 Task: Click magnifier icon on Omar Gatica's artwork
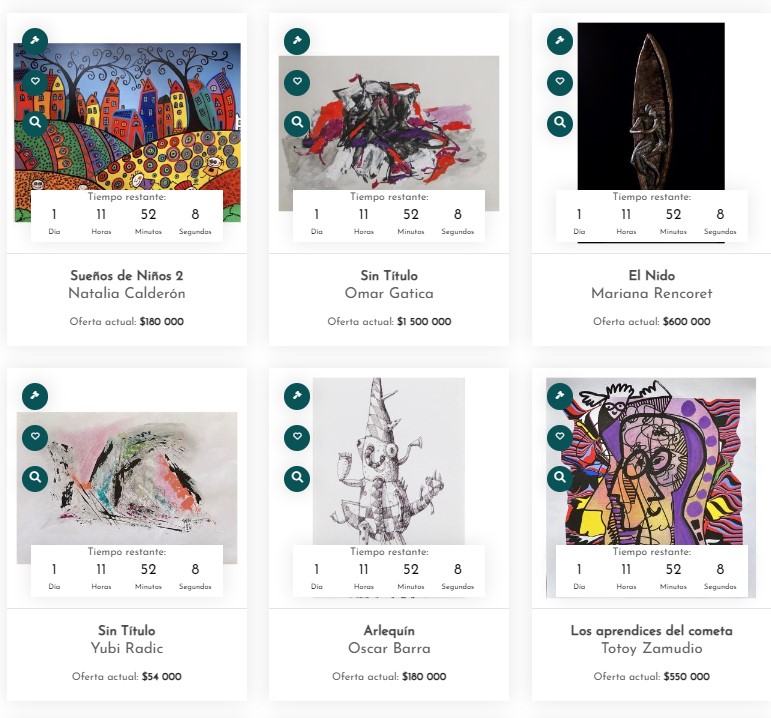(297, 123)
